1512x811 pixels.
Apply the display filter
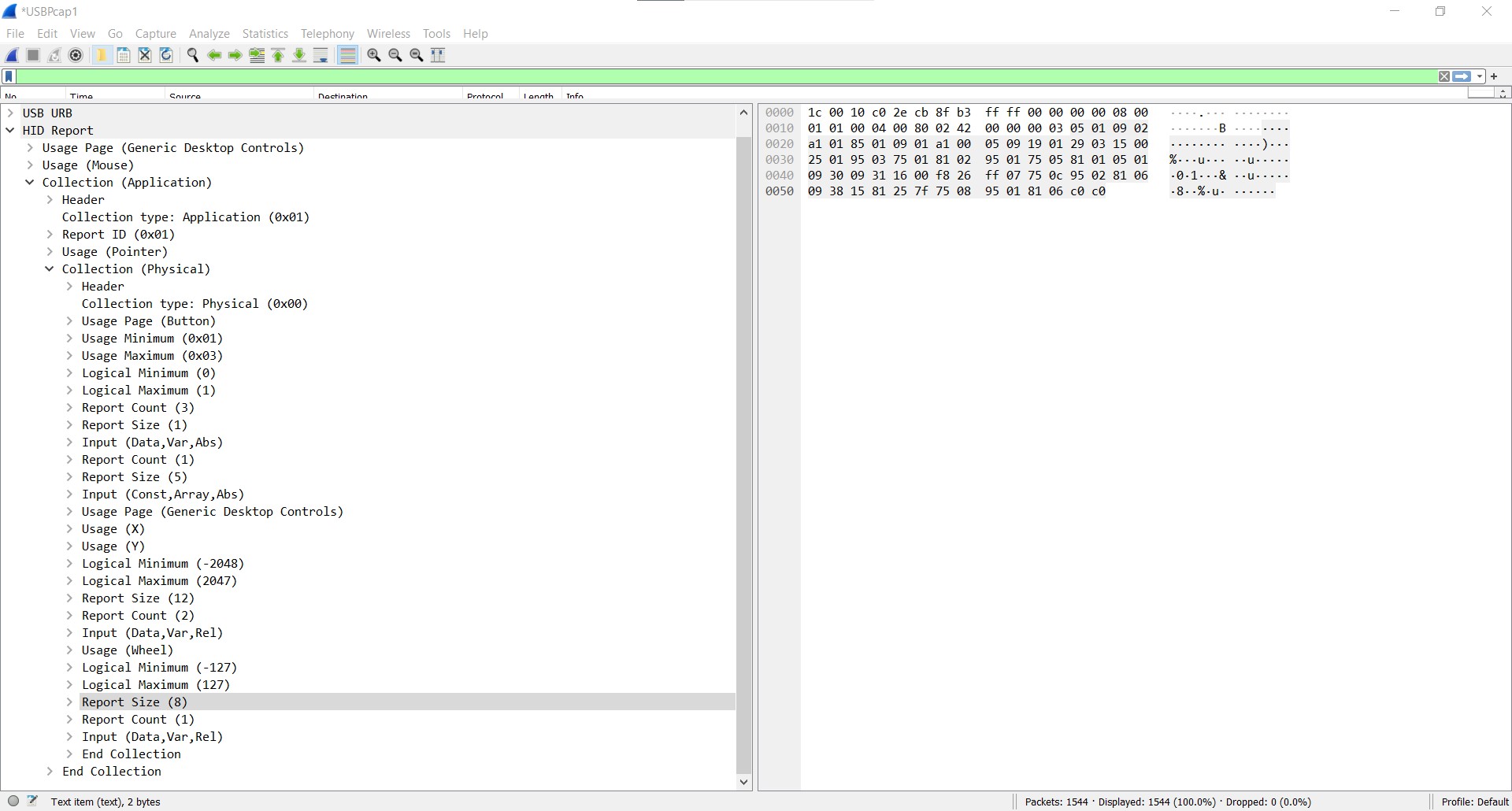(1462, 76)
